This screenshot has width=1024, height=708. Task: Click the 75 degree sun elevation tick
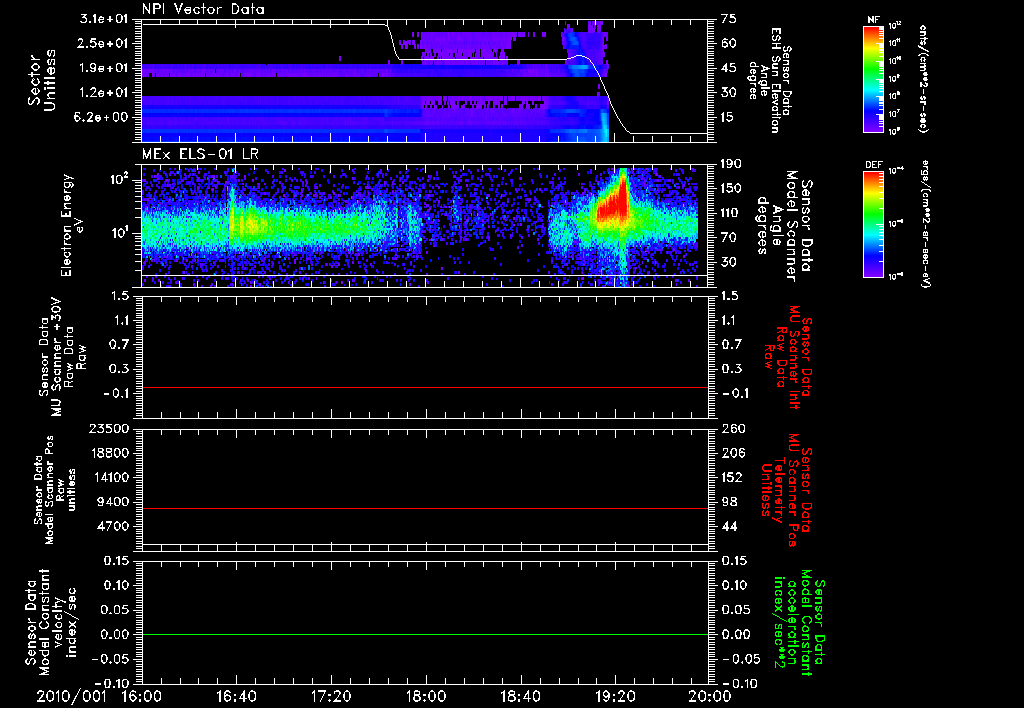(728, 19)
